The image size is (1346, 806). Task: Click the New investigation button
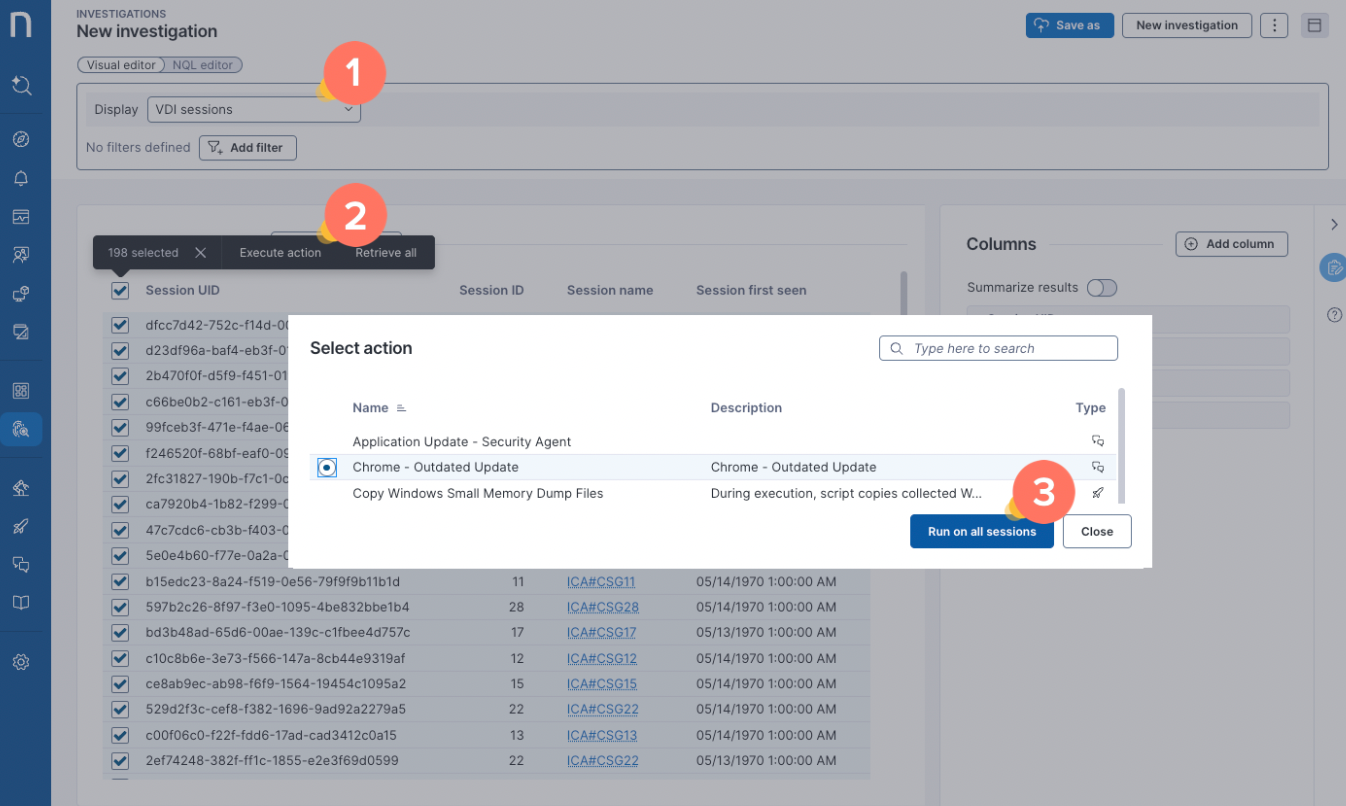point(1187,25)
